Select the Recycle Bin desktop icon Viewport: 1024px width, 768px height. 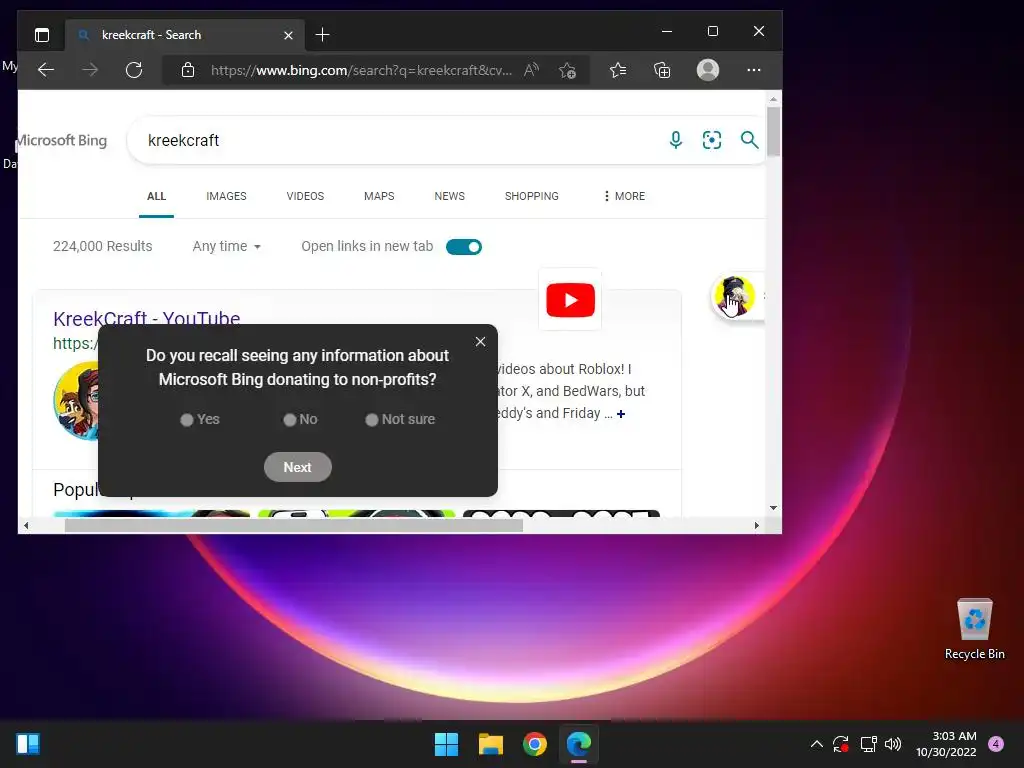coord(974,629)
